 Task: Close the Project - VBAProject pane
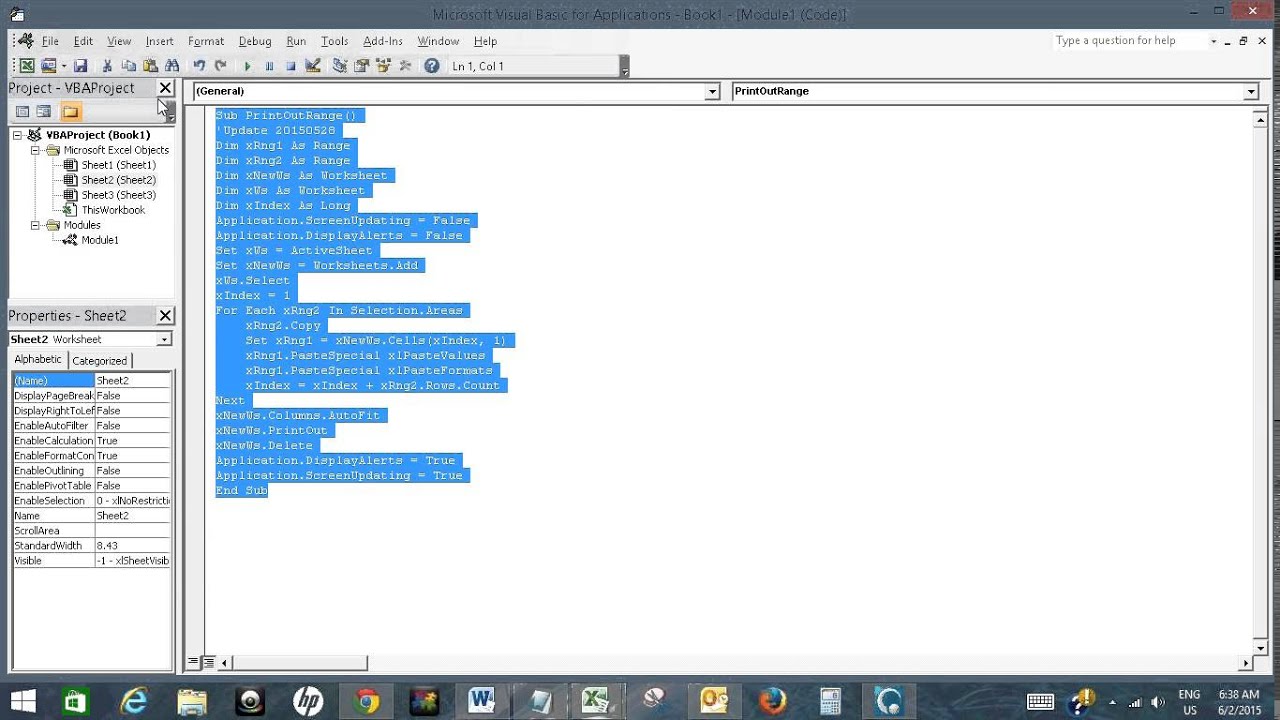166,88
